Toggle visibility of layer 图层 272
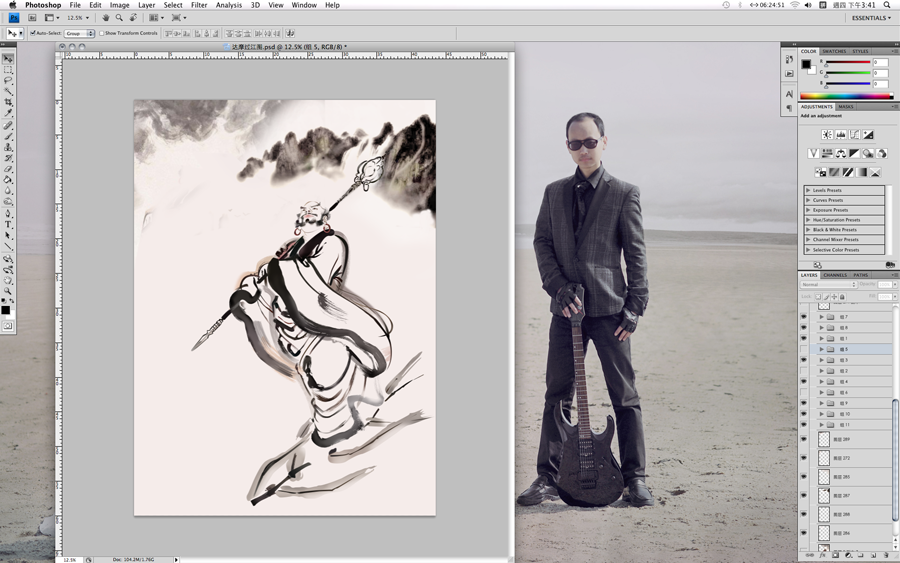Viewport: 900px width, 563px height. tap(804, 458)
